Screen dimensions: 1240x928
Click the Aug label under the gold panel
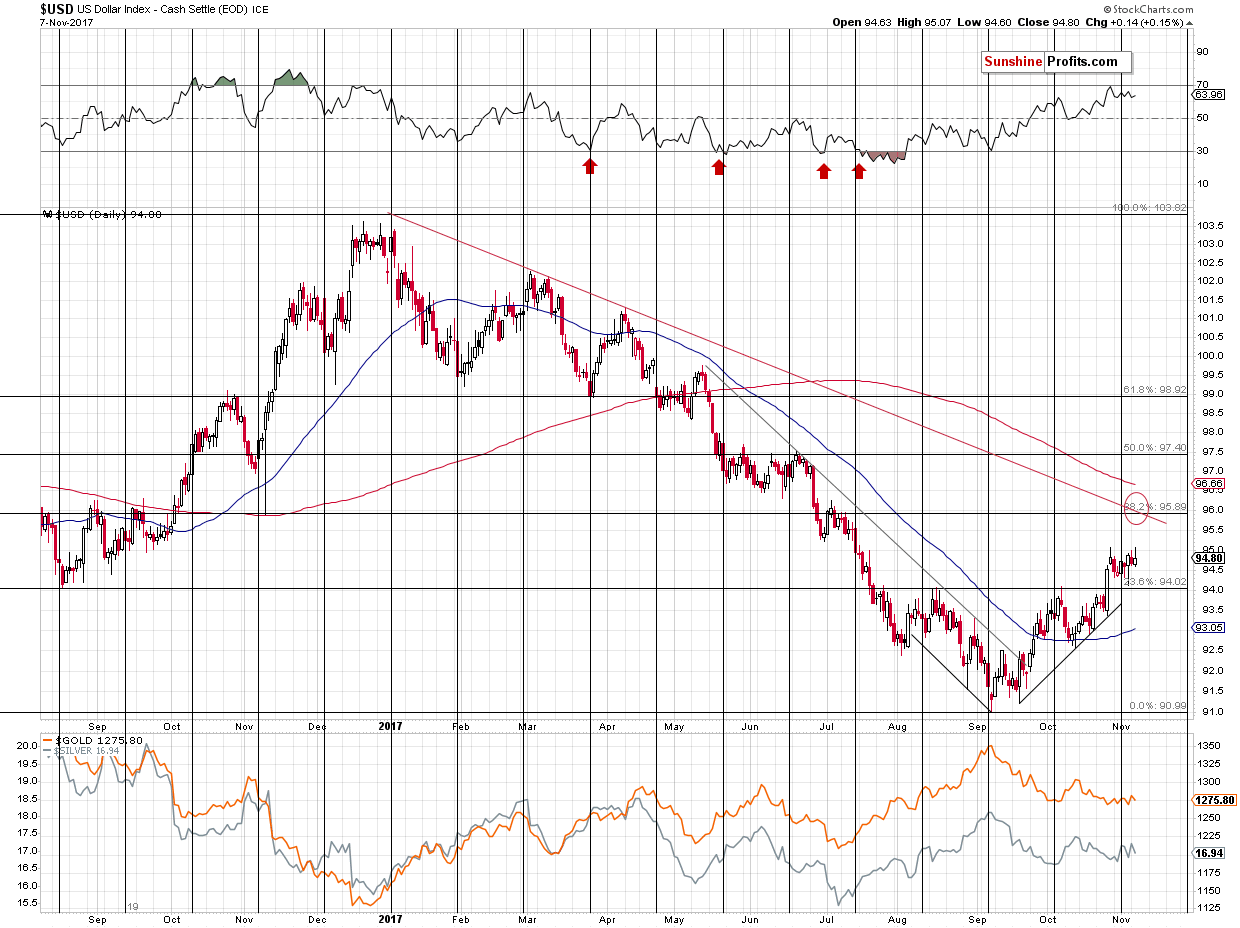pyautogui.click(x=897, y=920)
